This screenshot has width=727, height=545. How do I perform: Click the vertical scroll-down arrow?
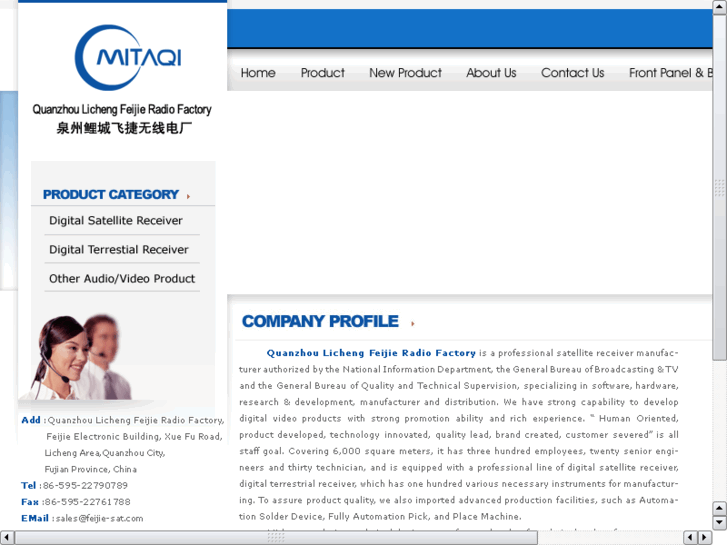click(719, 522)
